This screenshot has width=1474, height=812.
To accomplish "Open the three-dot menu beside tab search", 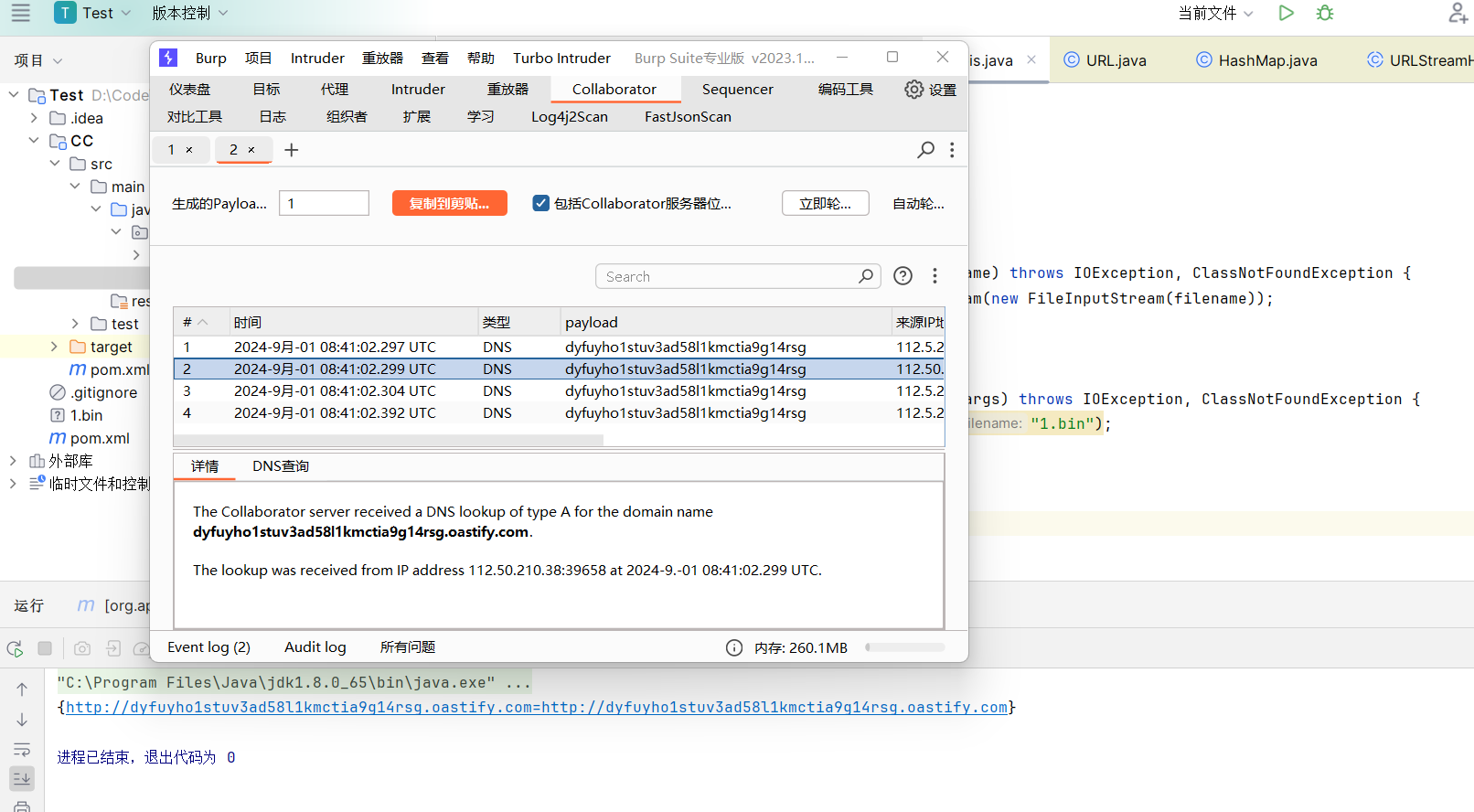I will (x=952, y=149).
